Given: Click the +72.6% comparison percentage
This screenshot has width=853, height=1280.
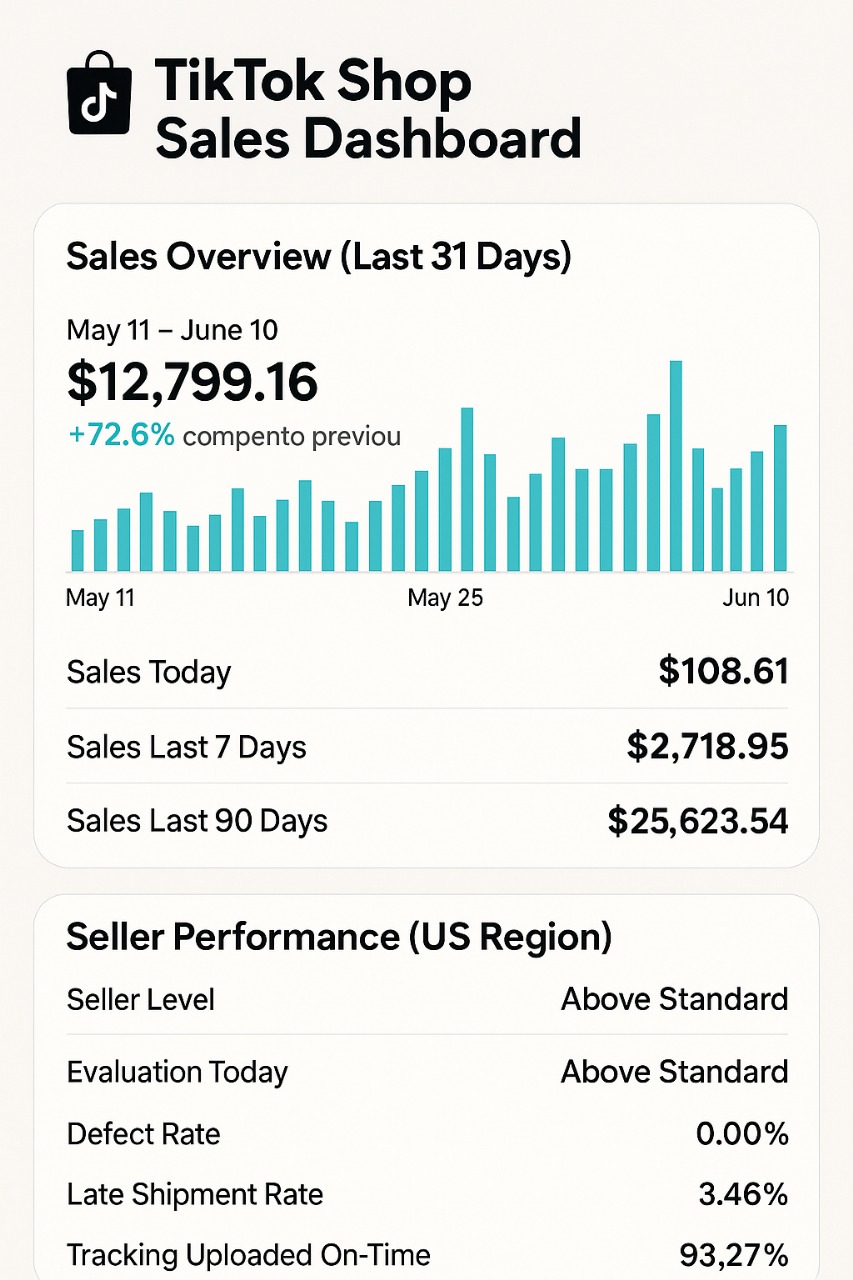Looking at the screenshot, I should click(x=122, y=436).
